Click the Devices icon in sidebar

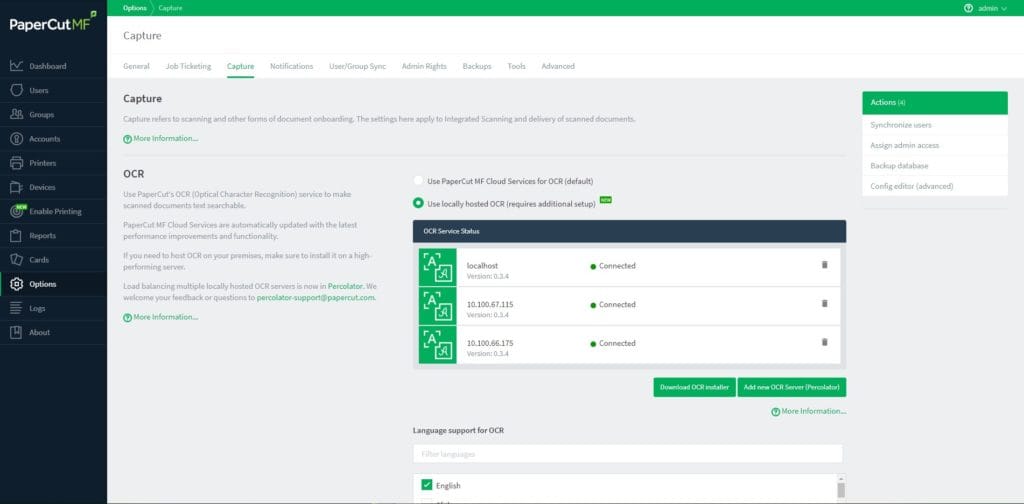point(17,187)
